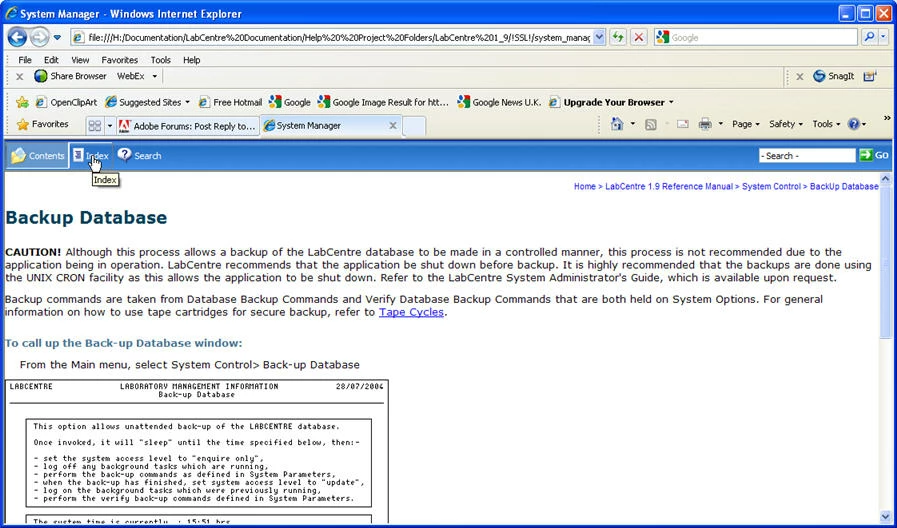
Task: Click the page scrollbar down arrow
Action: 886,518
